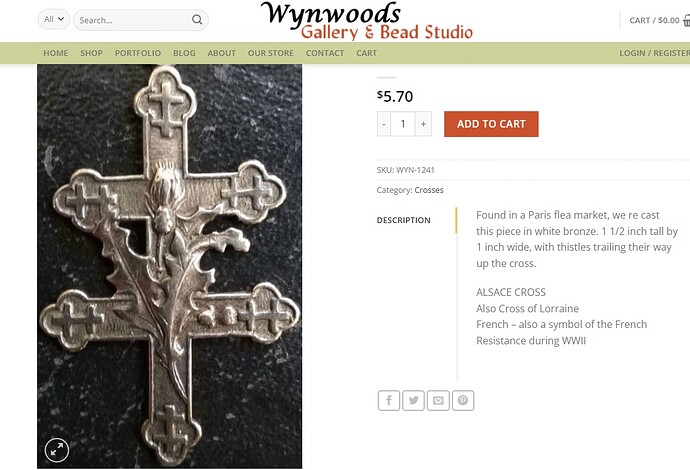690x470 pixels.
Task: Share product on Twitter
Action: [x=413, y=400]
